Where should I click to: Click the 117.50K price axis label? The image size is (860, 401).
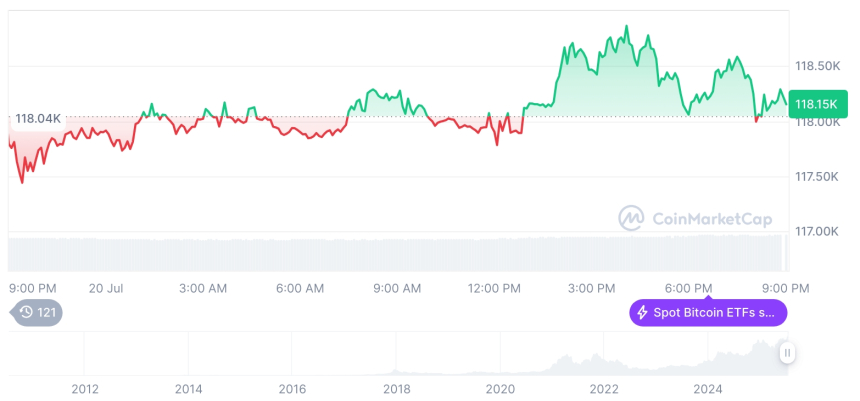coord(817,177)
